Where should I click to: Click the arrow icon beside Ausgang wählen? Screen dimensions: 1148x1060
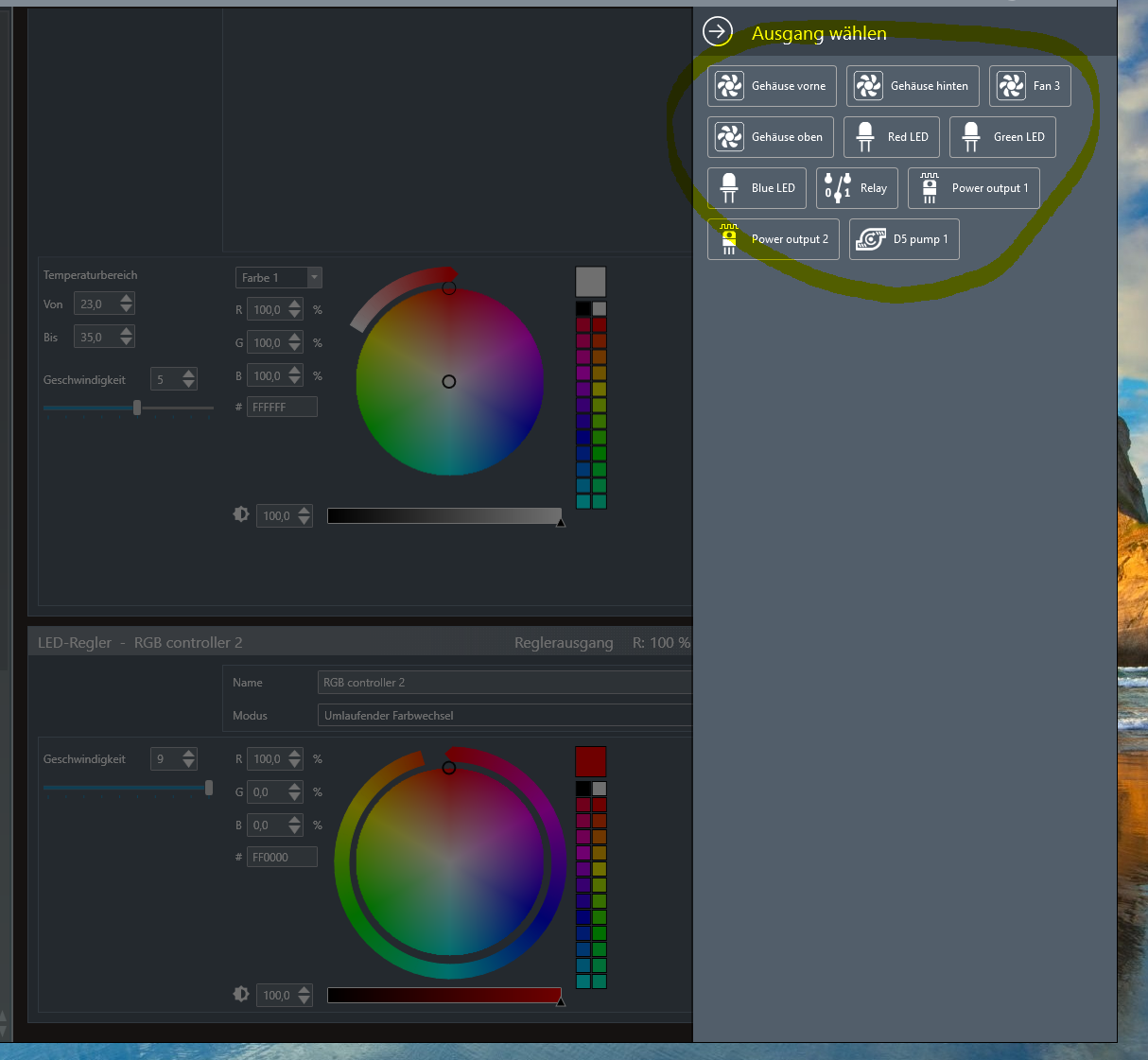(718, 32)
